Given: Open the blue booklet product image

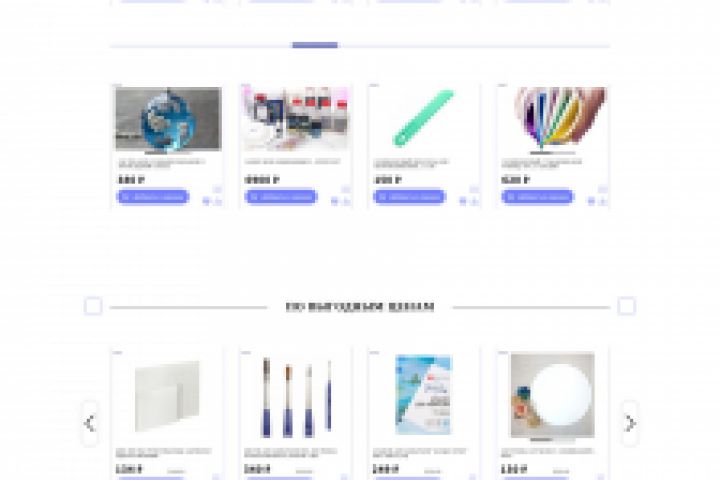Looking at the screenshot, I should tap(424, 396).
